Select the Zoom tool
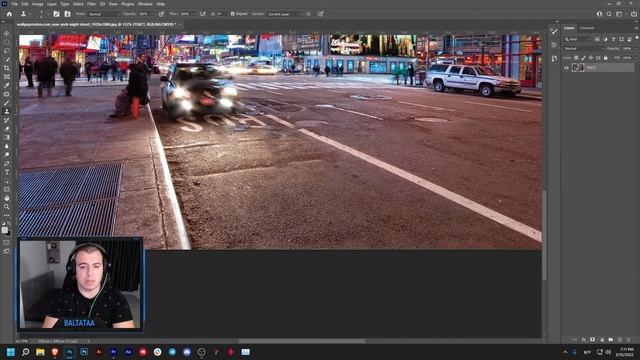 7,207
